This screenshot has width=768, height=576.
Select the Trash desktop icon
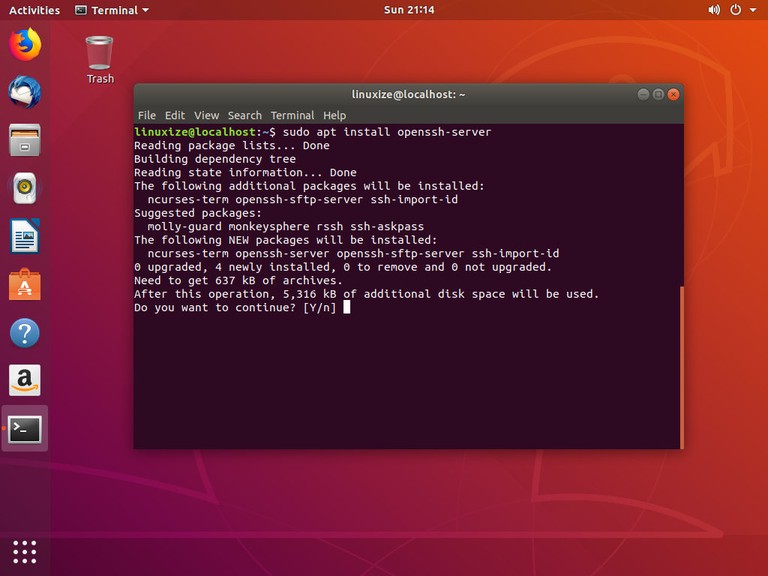tap(100, 59)
